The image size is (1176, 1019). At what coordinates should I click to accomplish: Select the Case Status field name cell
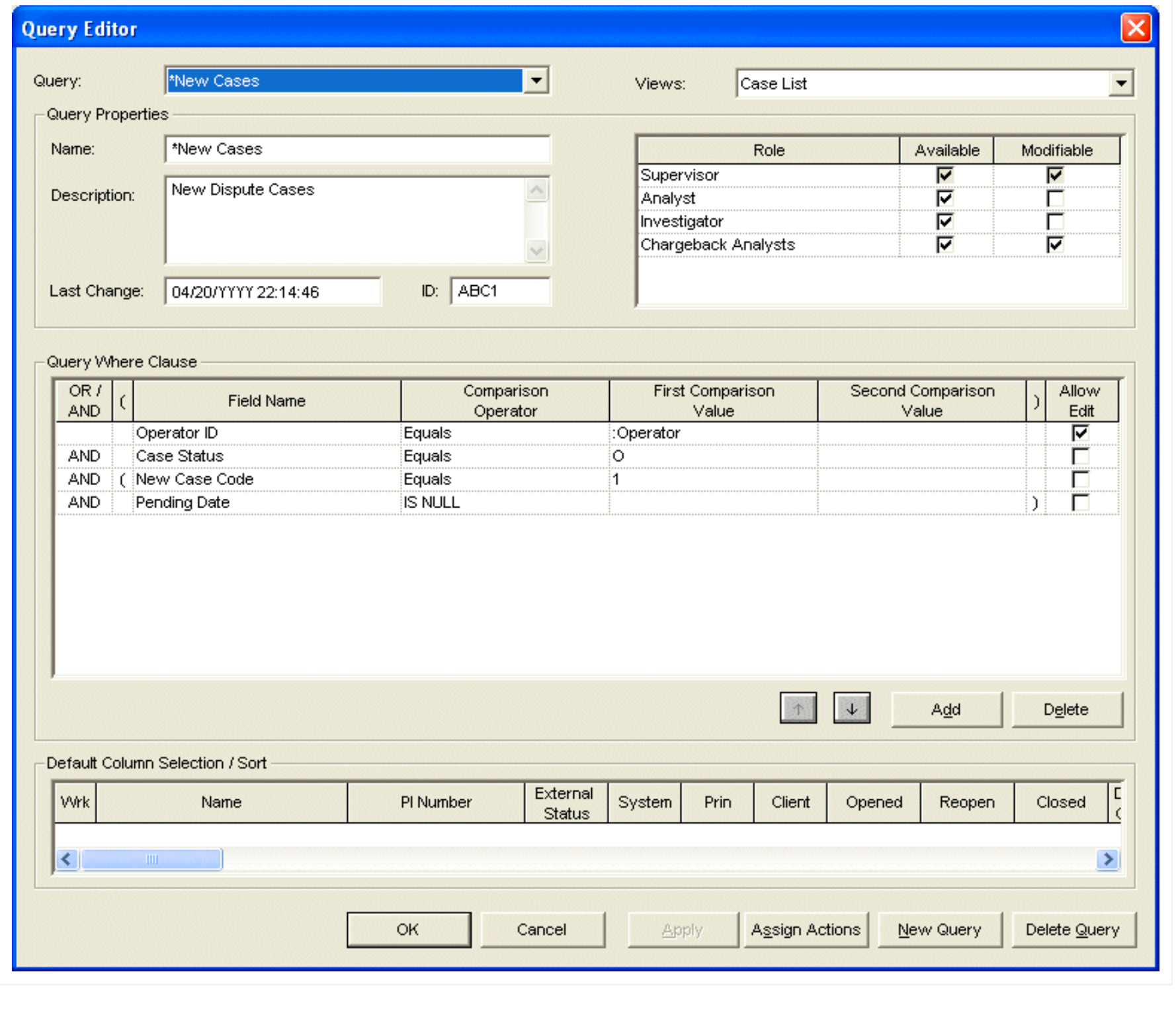coord(267,456)
